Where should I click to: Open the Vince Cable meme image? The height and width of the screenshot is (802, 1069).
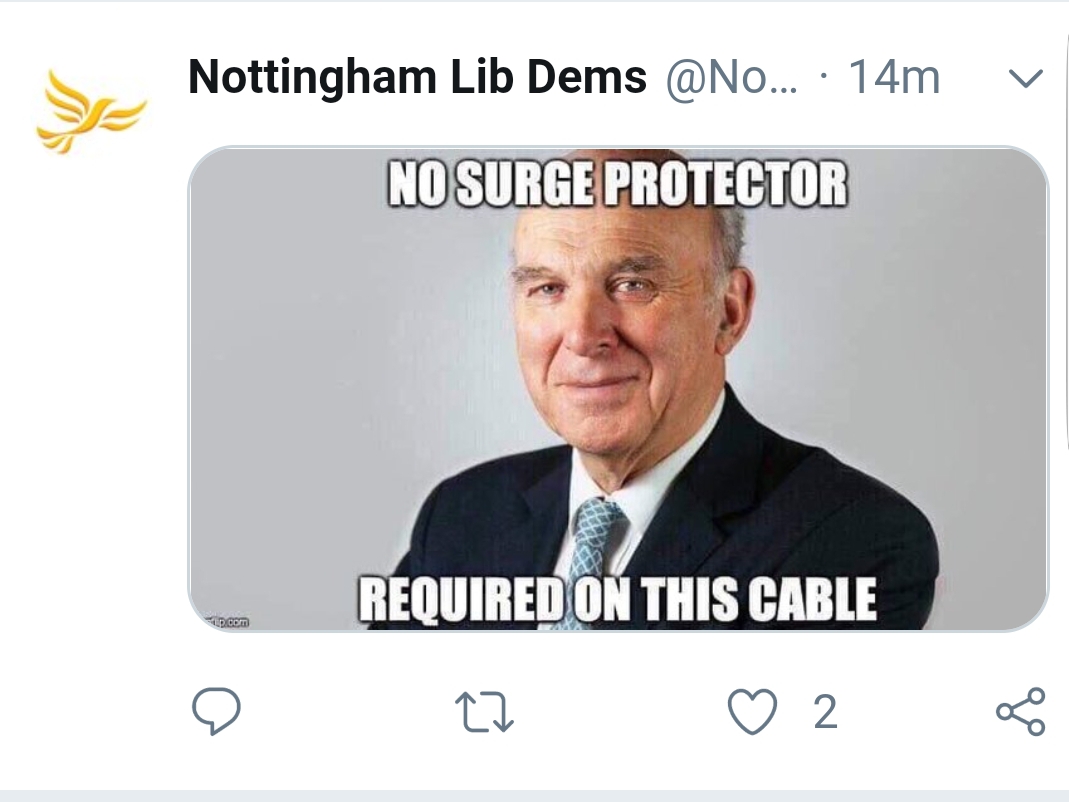(x=618, y=389)
